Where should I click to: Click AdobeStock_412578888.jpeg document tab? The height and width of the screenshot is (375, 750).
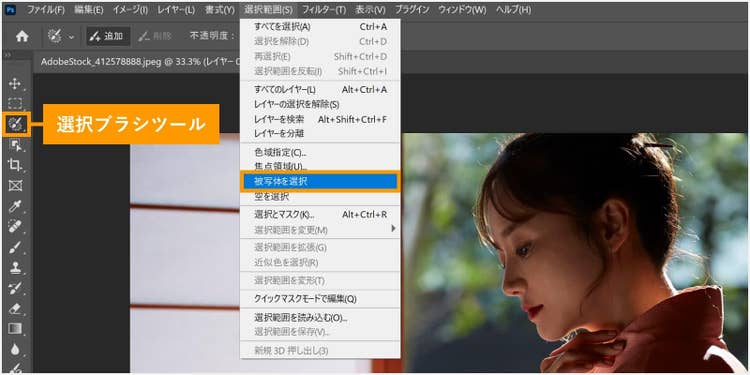pyautogui.click(x=140, y=62)
